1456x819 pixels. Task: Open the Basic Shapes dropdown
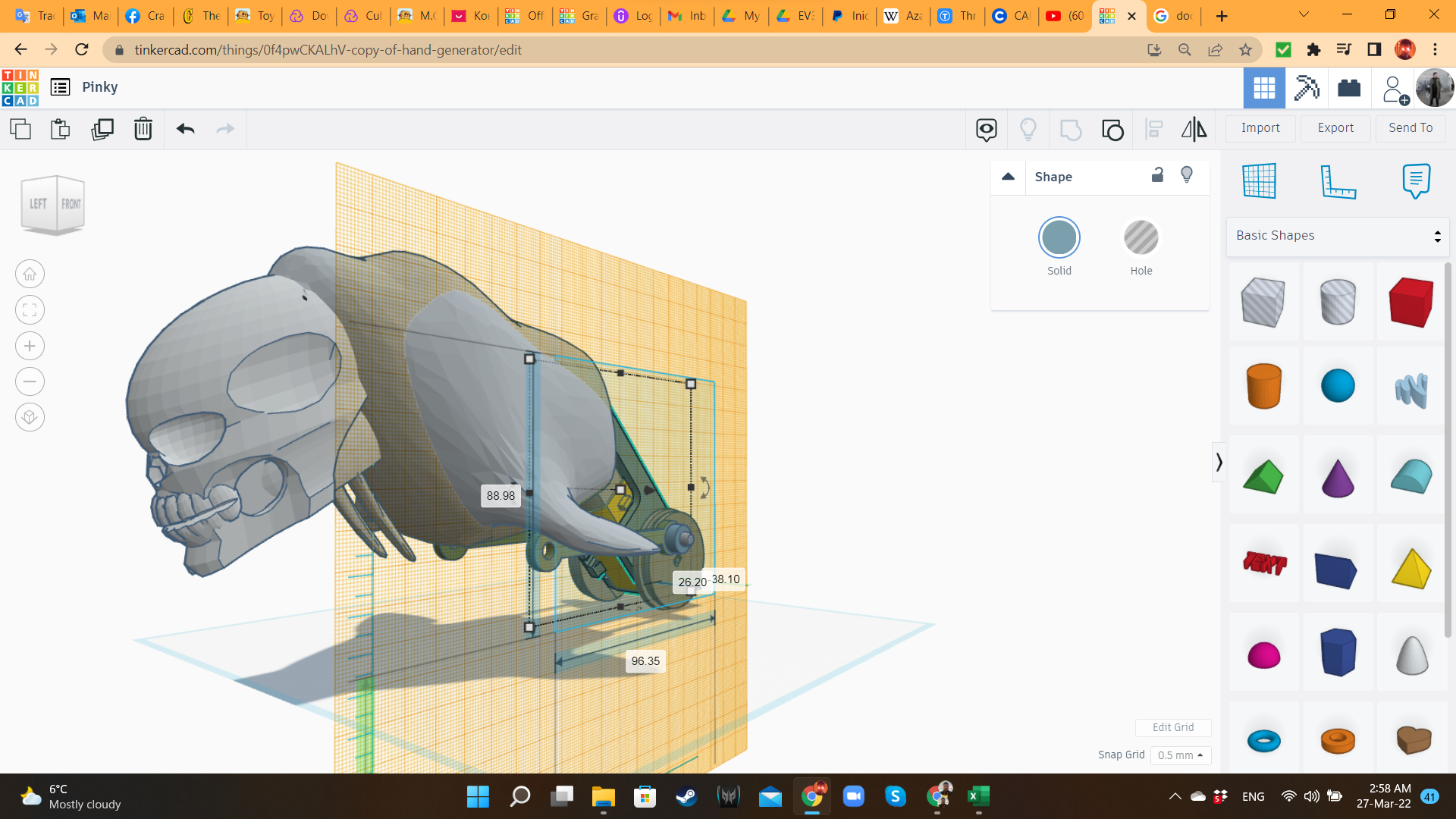(1338, 236)
